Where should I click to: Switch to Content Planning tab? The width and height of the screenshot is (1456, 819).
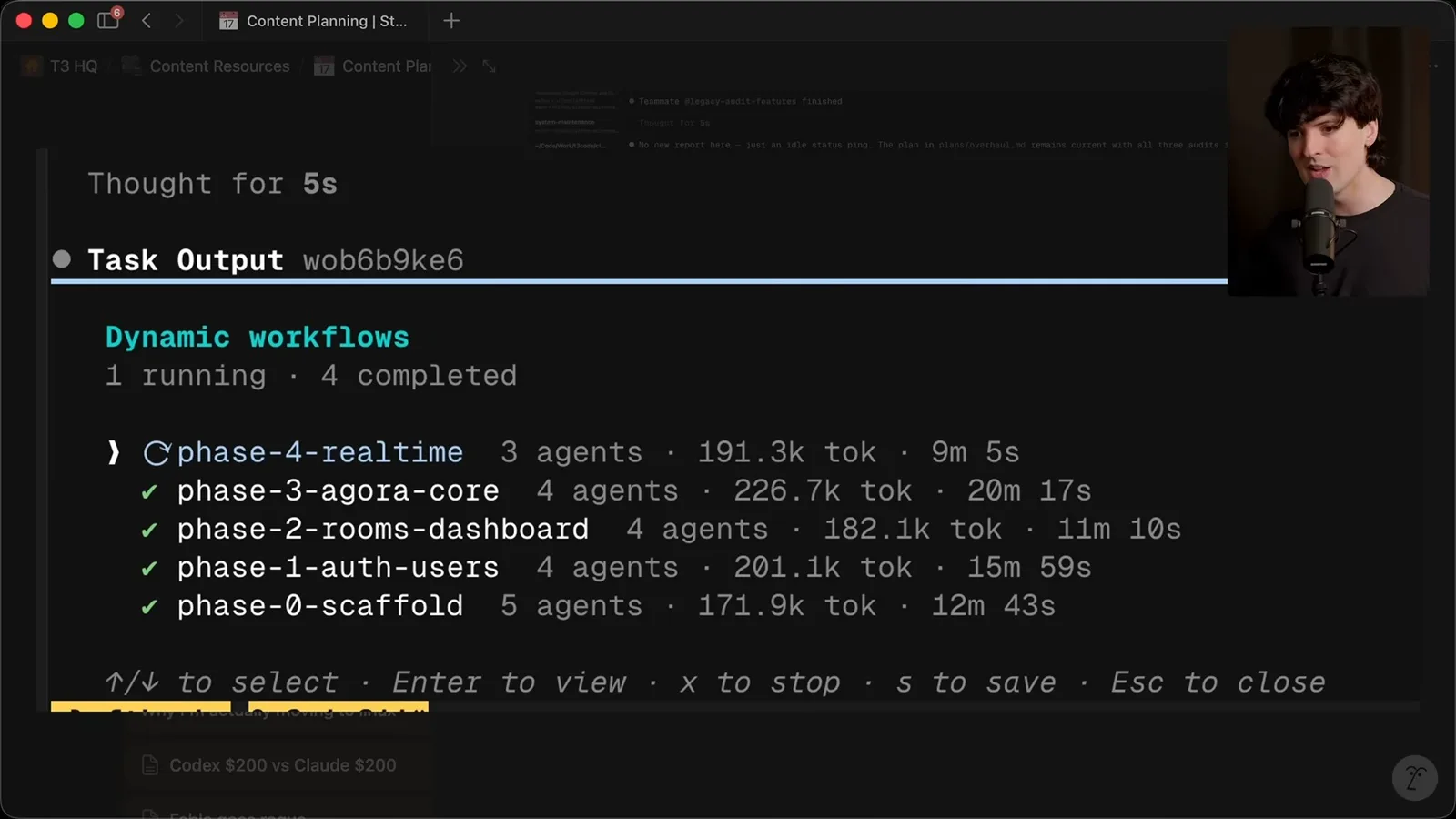[x=314, y=20]
